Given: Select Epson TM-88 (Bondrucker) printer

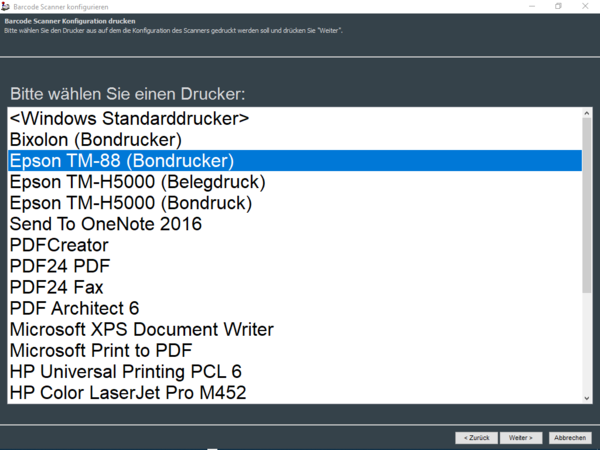Looking at the screenshot, I should (x=121, y=160).
